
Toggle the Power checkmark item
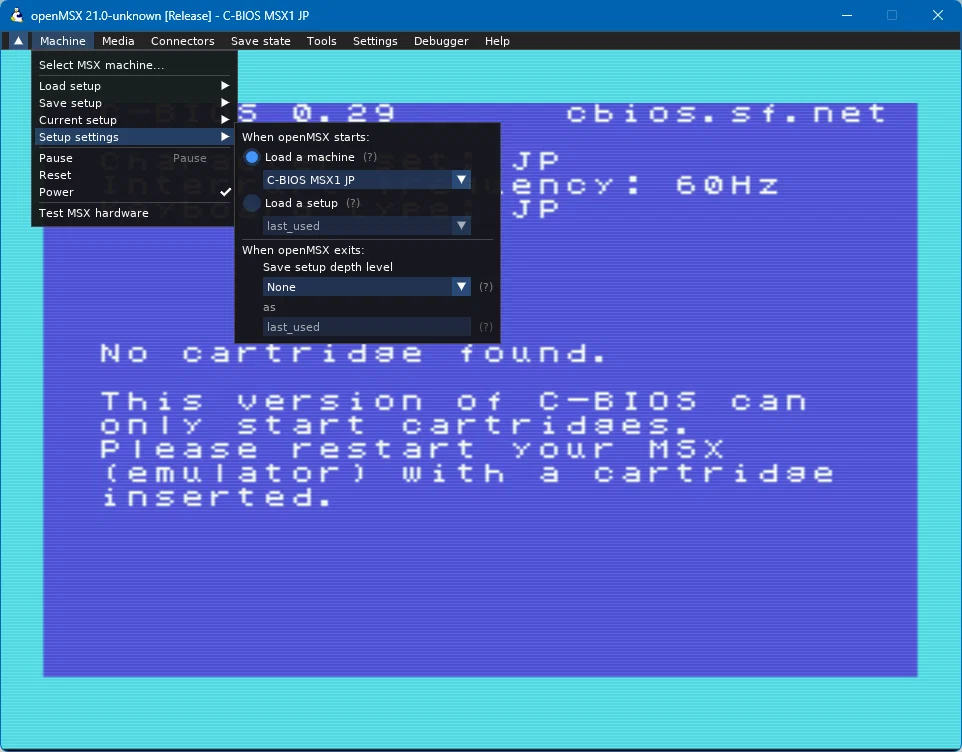click(x=134, y=192)
